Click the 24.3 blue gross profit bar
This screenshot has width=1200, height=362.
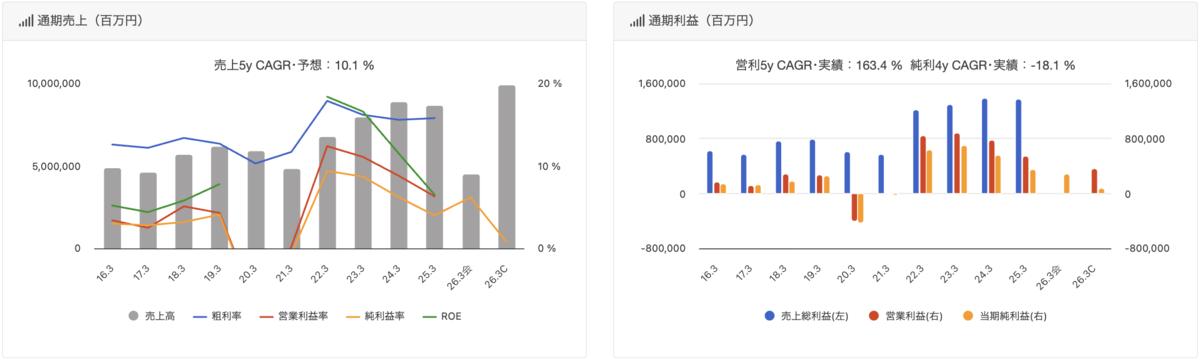pyautogui.click(x=985, y=146)
